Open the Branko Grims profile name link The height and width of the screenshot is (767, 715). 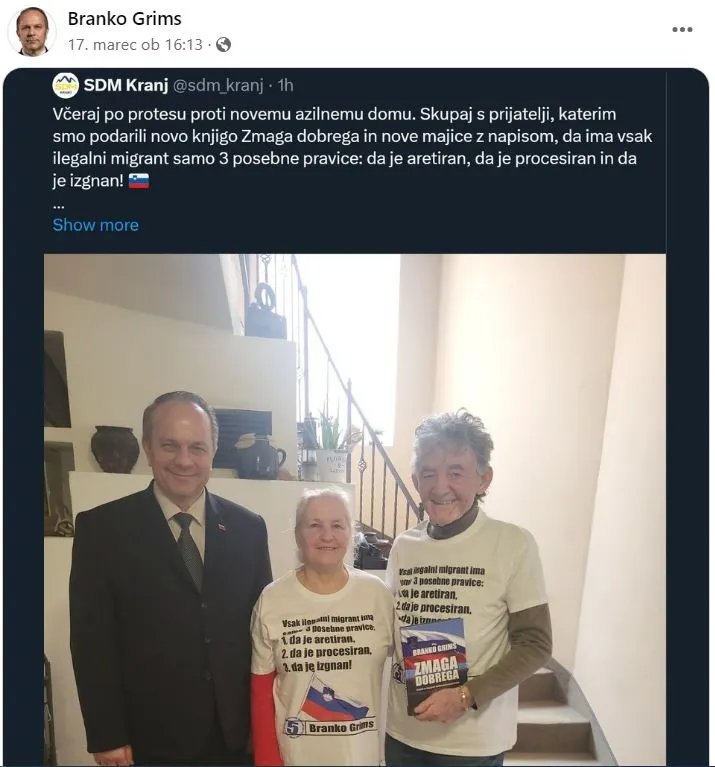pyautogui.click(x=124, y=19)
